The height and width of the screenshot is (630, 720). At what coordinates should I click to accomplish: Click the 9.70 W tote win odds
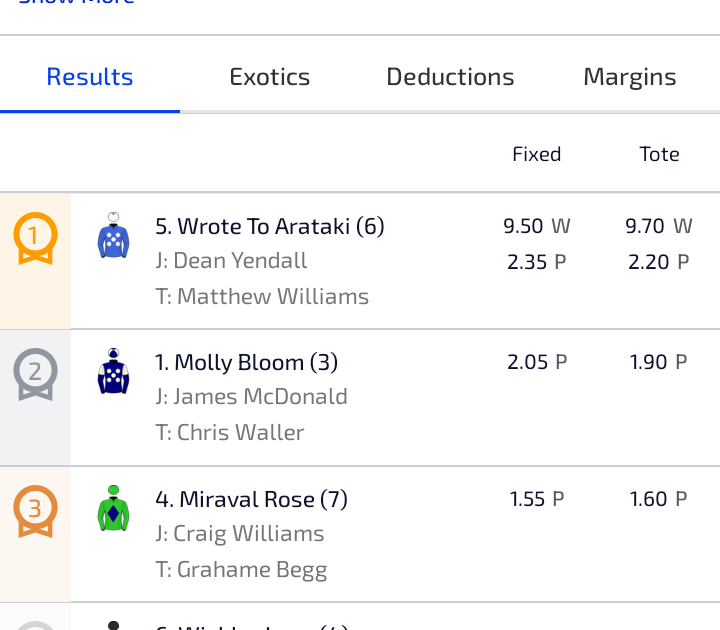(659, 226)
